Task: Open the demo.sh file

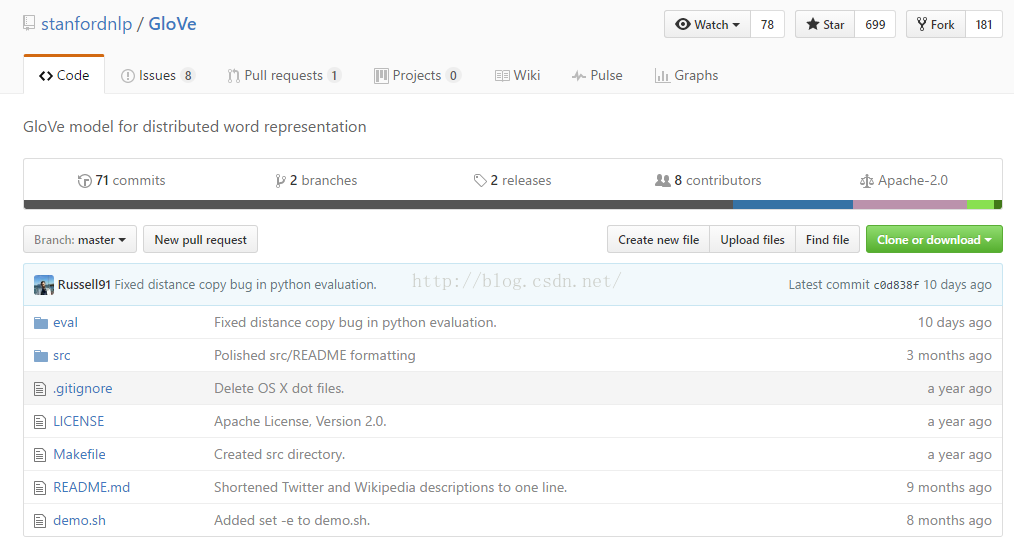Action: (79, 520)
